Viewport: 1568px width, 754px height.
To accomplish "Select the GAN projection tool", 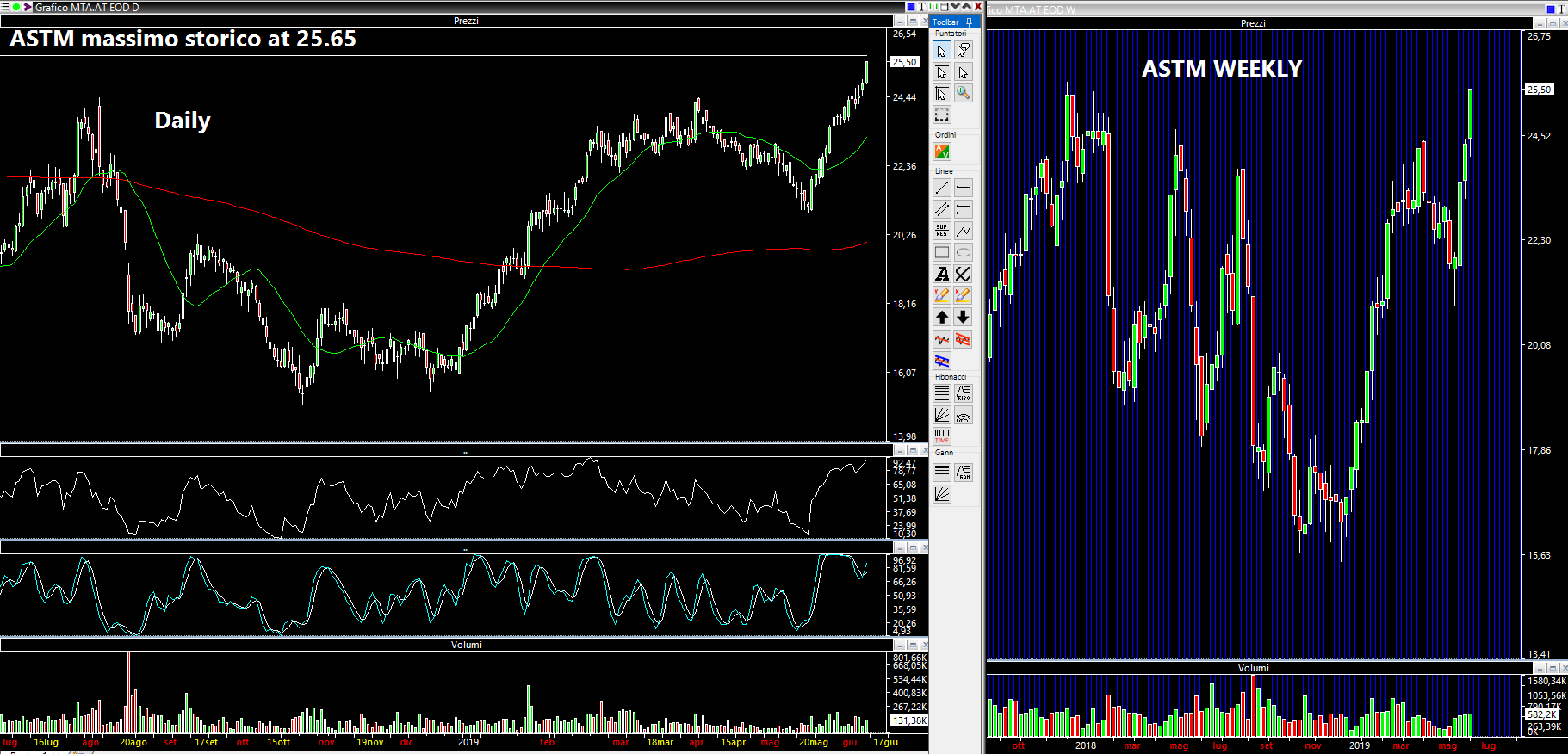I will pos(963,472).
